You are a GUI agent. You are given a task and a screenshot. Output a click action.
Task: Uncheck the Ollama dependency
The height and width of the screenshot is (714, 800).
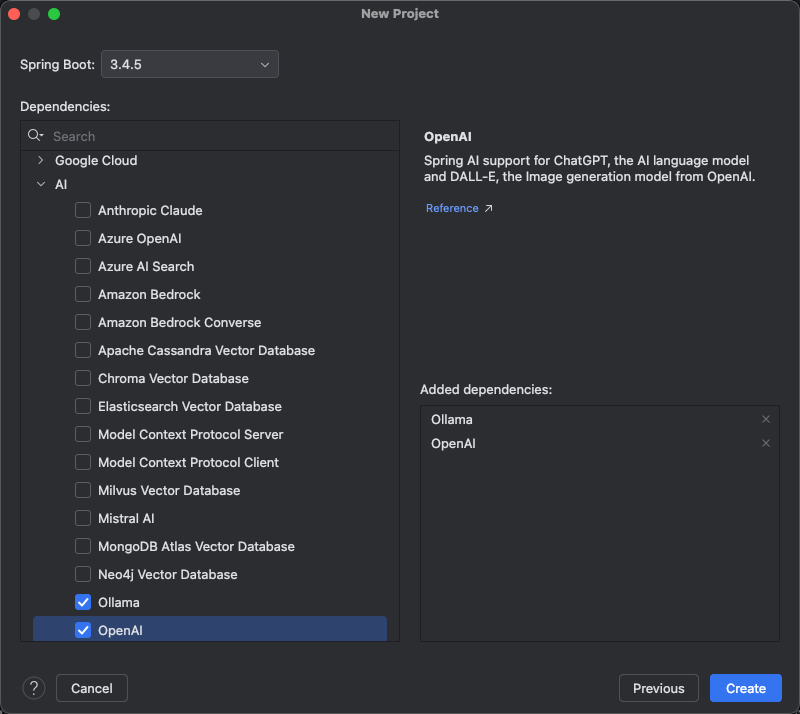[83, 602]
